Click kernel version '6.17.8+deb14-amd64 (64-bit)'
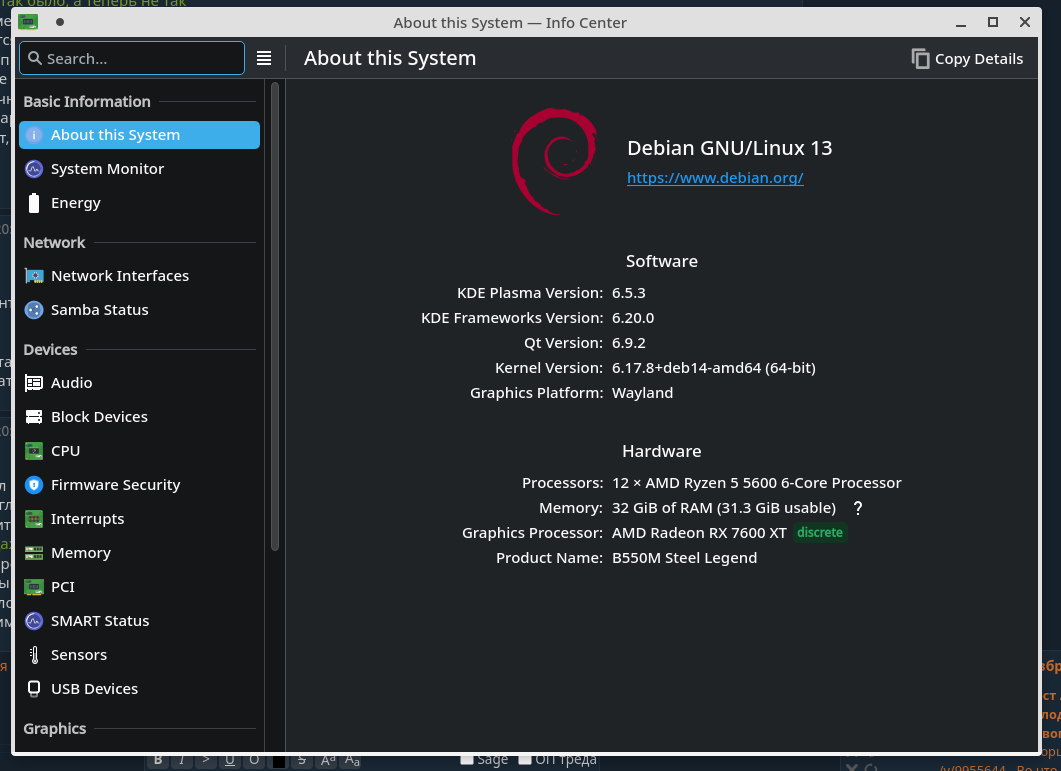This screenshot has height=771, width=1061. [713, 368]
